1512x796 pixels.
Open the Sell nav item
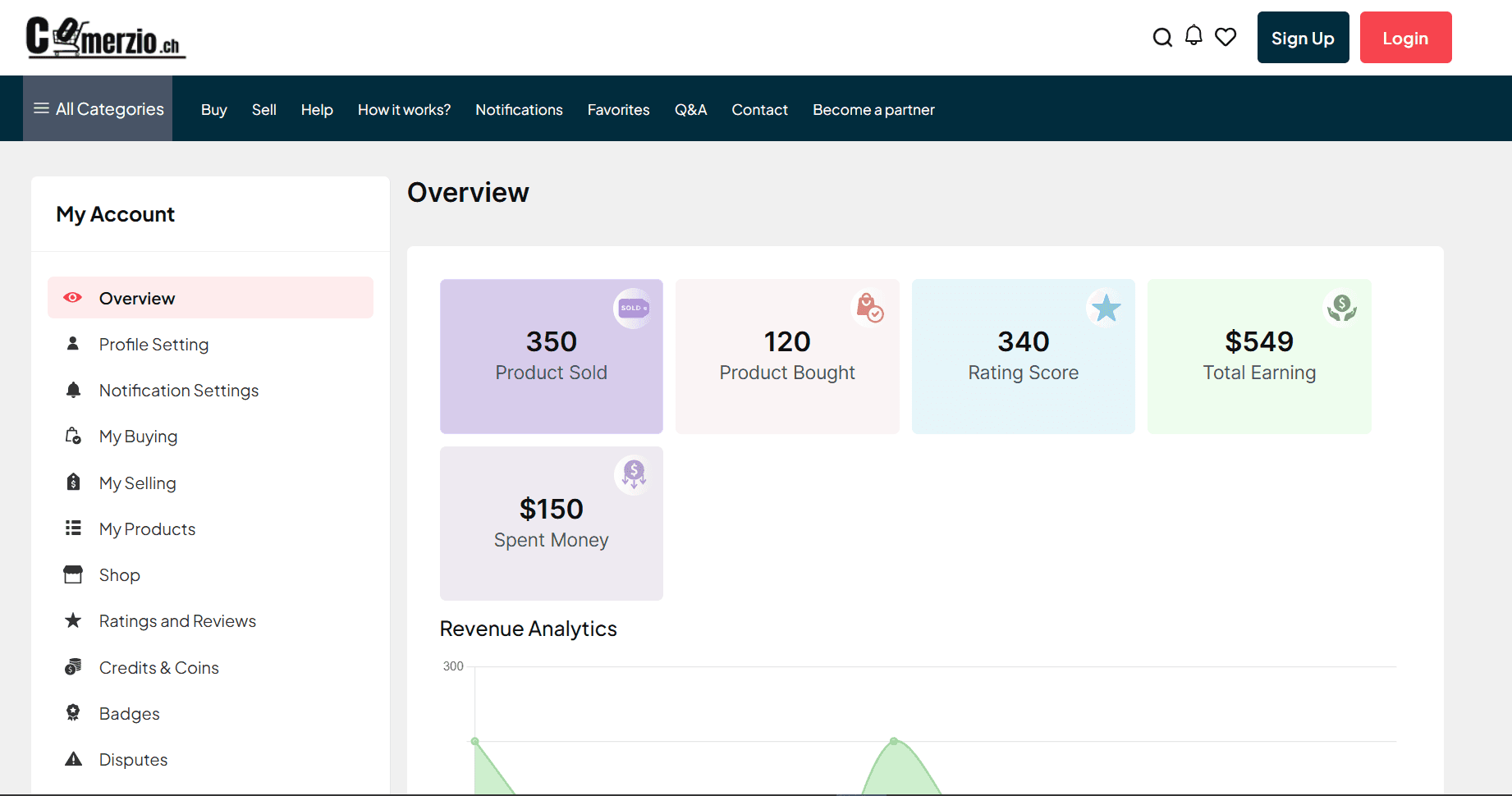[x=263, y=109]
